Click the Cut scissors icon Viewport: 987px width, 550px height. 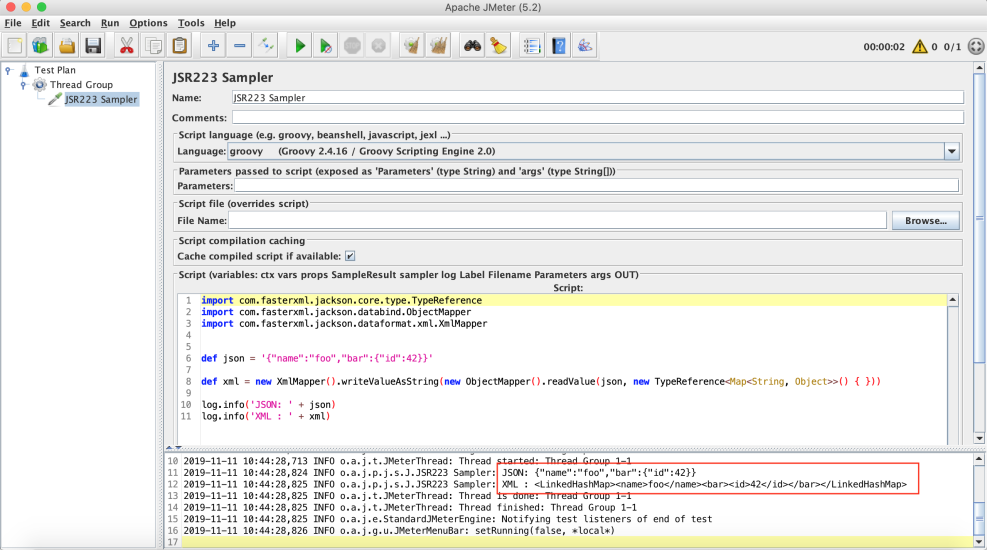[127, 45]
